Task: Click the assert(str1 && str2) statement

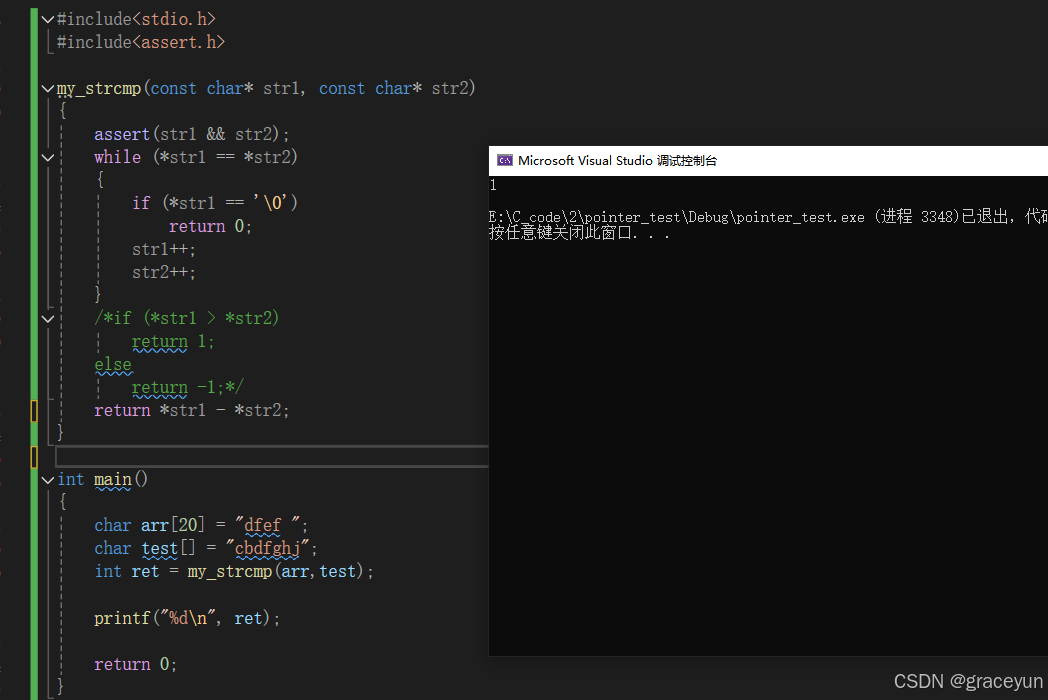Action: pyautogui.click(x=191, y=134)
